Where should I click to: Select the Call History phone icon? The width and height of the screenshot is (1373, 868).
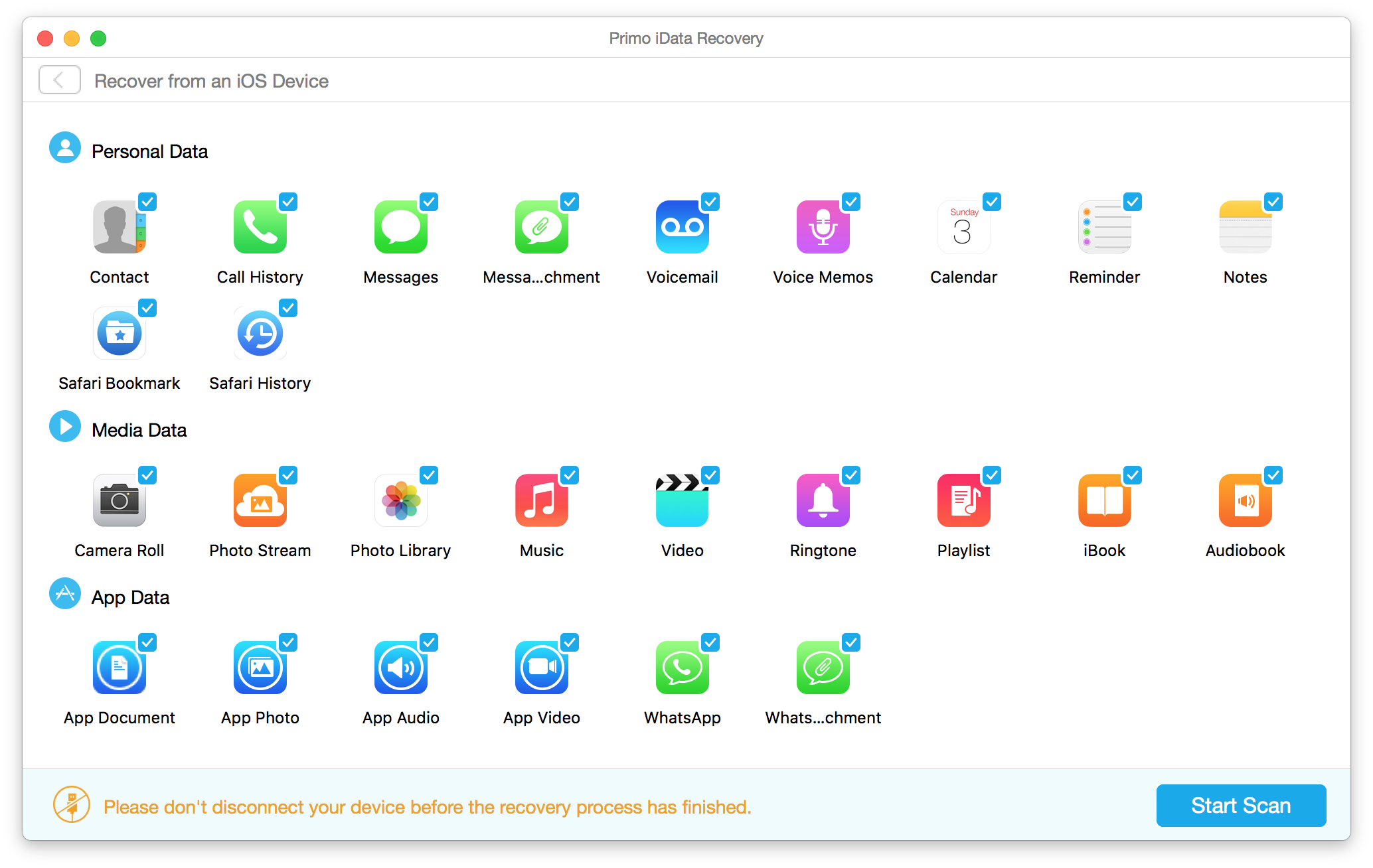pos(260,227)
